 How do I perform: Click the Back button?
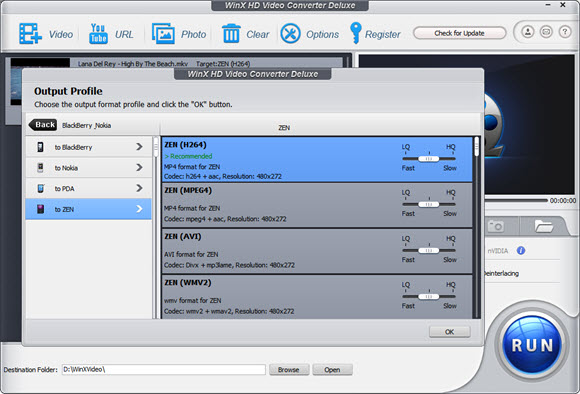[x=43, y=125]
